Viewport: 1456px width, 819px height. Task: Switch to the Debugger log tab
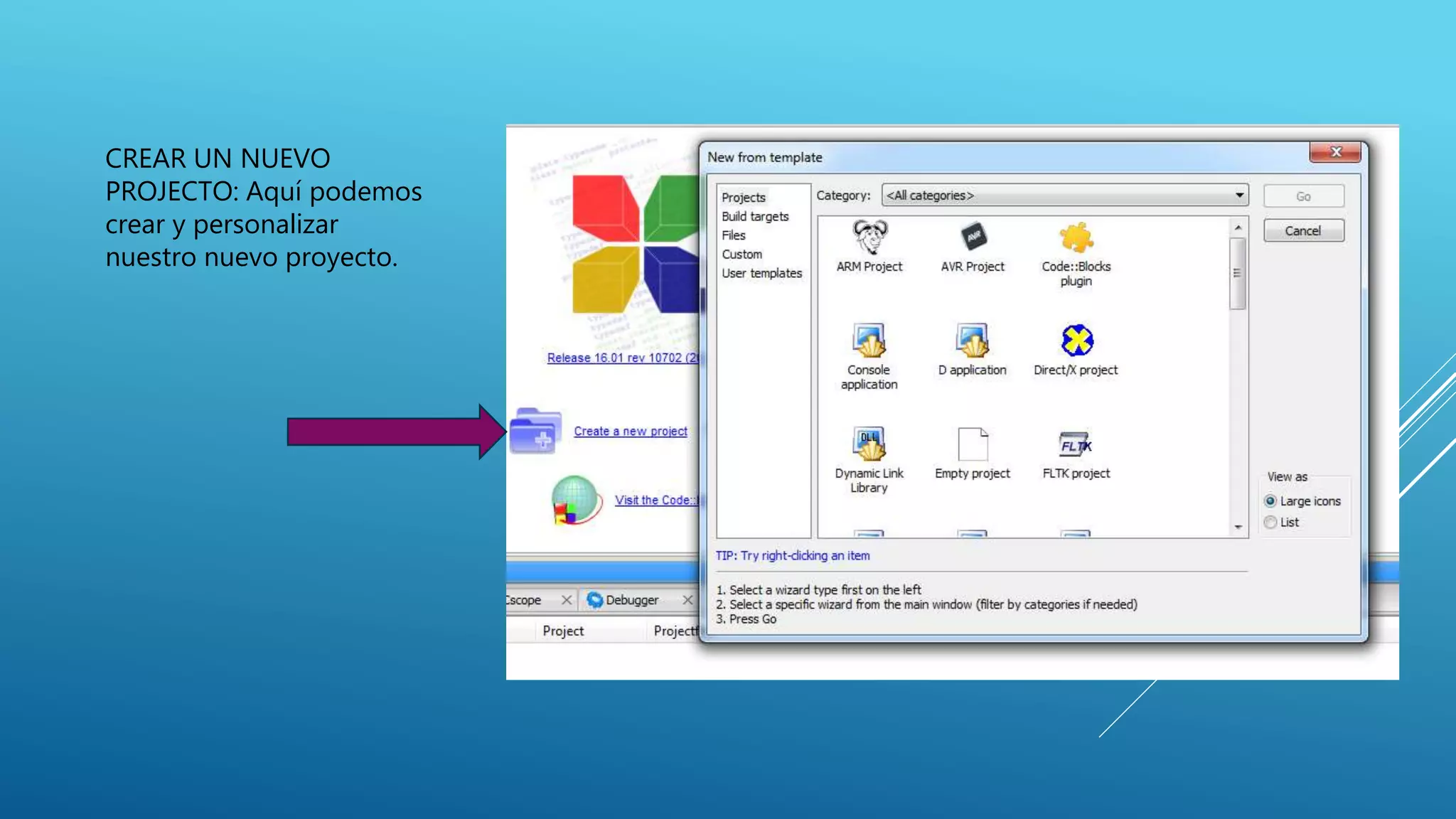(631, 600)
